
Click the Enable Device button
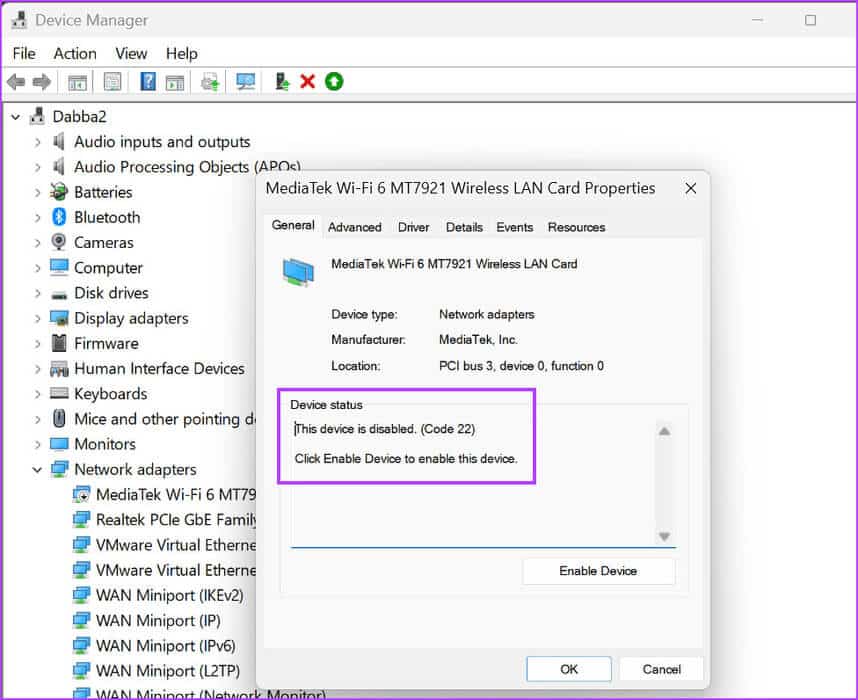click(x=598, y=571)
